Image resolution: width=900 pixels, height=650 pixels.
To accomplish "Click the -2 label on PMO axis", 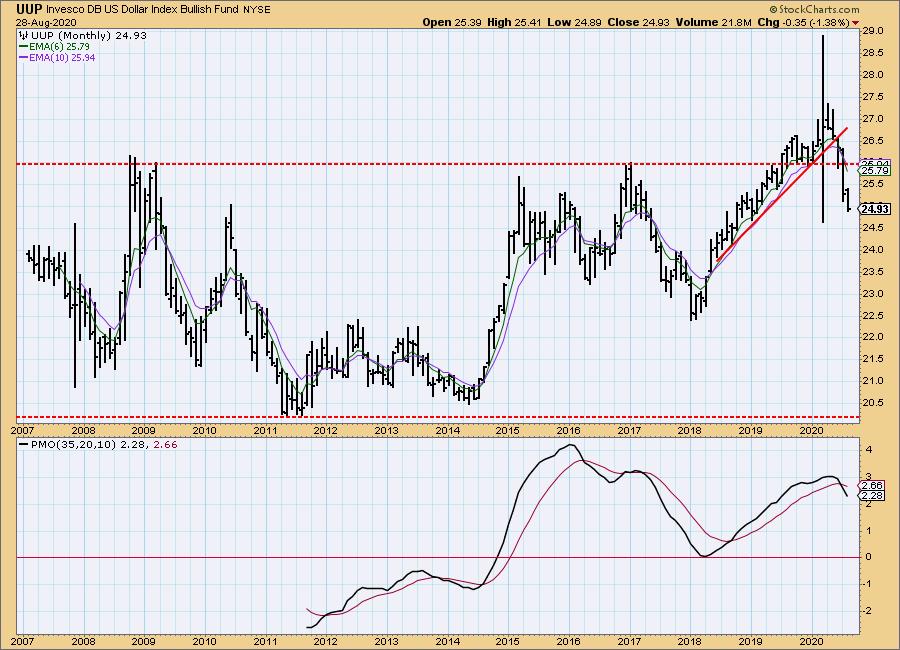I will coord(867,610).
